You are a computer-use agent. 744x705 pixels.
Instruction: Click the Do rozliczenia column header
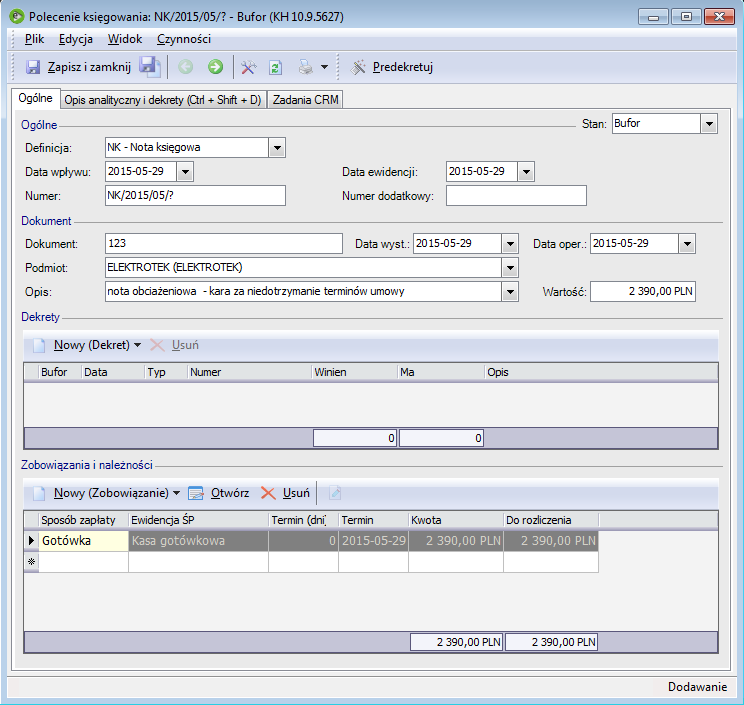tap(551, 520)
